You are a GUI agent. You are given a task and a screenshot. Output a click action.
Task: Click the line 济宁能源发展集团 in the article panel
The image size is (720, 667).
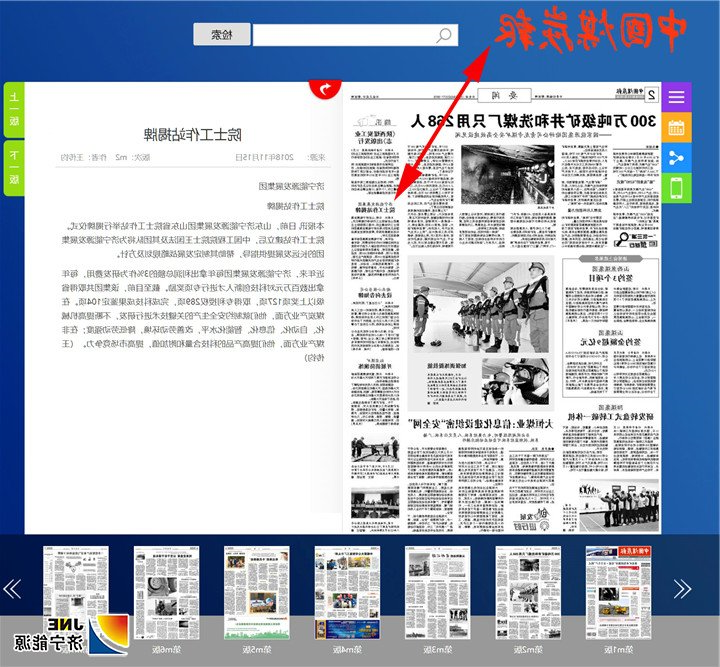click(291, 186)
